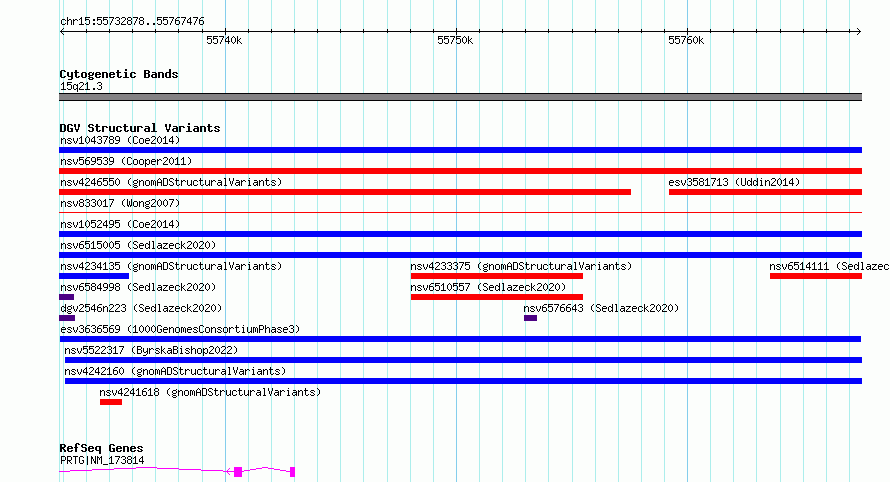Click small red bar under nsv4241618
890x482 pixels.
pyautogui.click(x=111, y=402)
